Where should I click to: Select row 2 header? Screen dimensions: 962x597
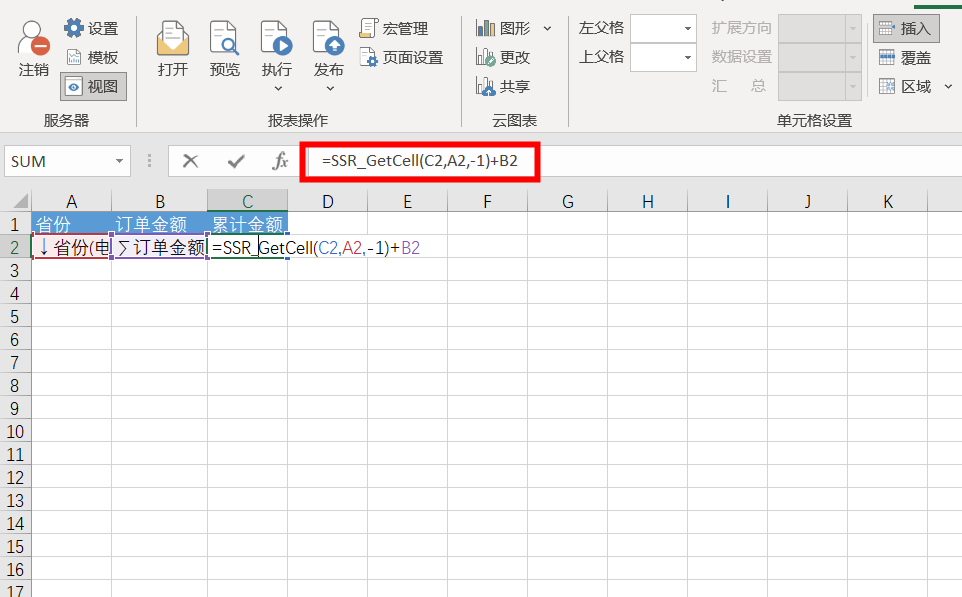tap(15, 247)
